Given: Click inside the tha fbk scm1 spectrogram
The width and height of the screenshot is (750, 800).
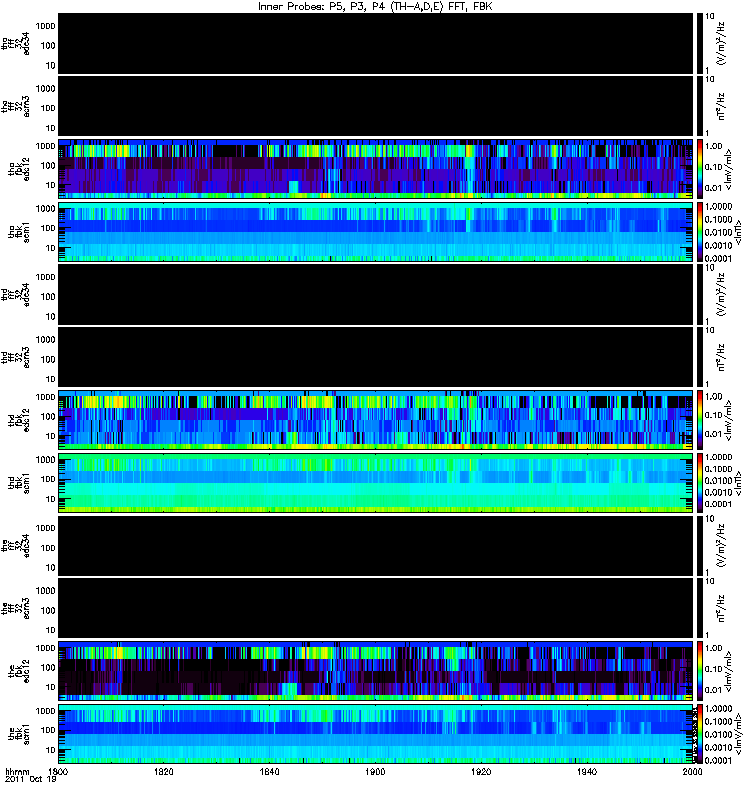Looking at the screenshot, I should tap(376, 232).
